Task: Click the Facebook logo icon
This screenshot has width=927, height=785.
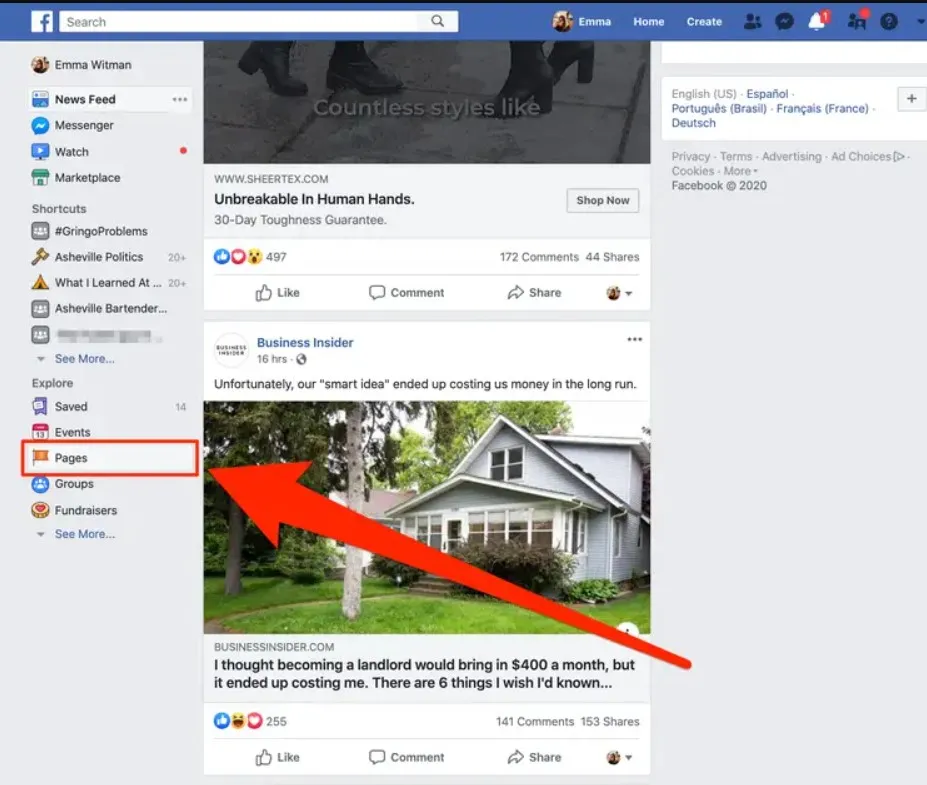Action: [x=42, y=22]
